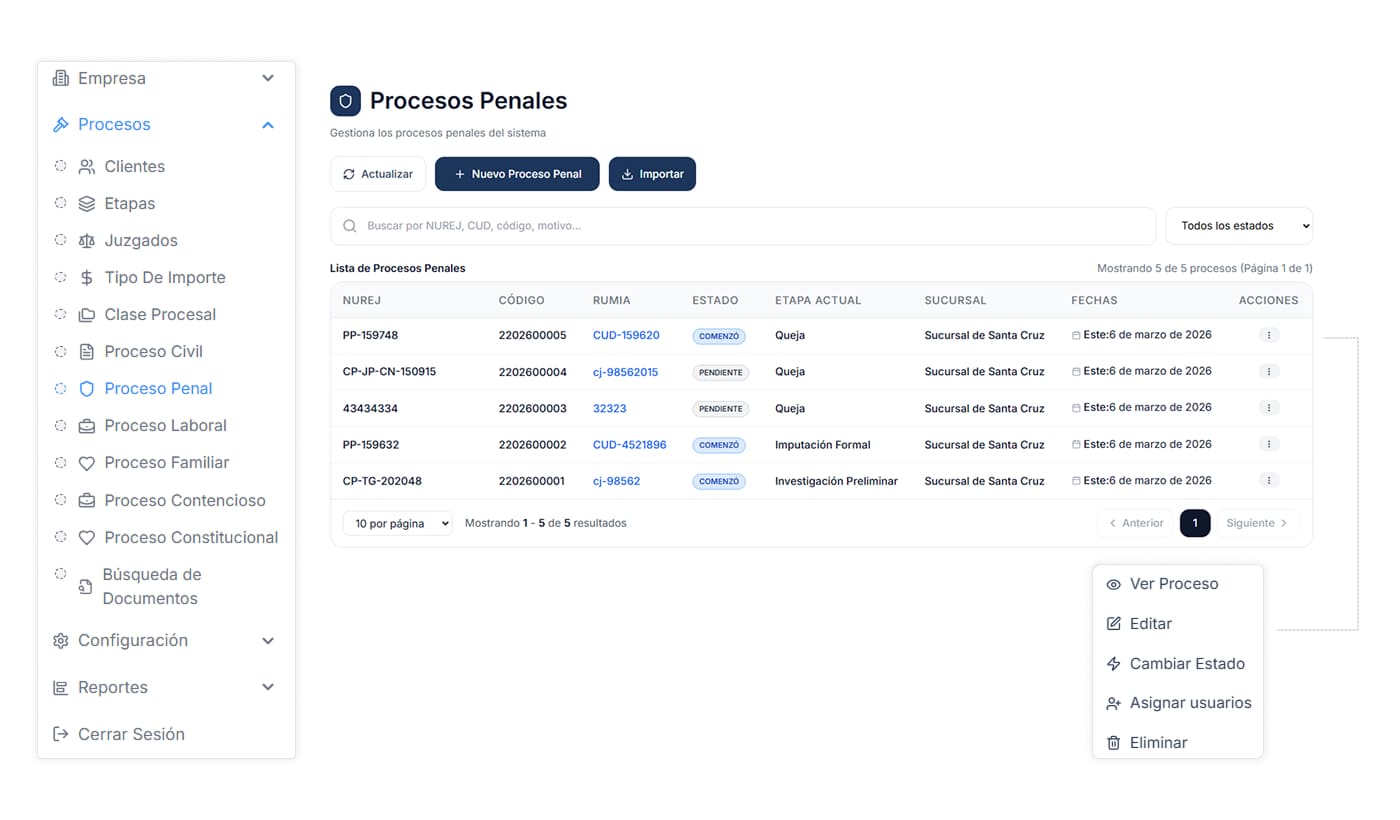Click the ESTADO column header
The image size is (1400, 820).
pos(715,300)
